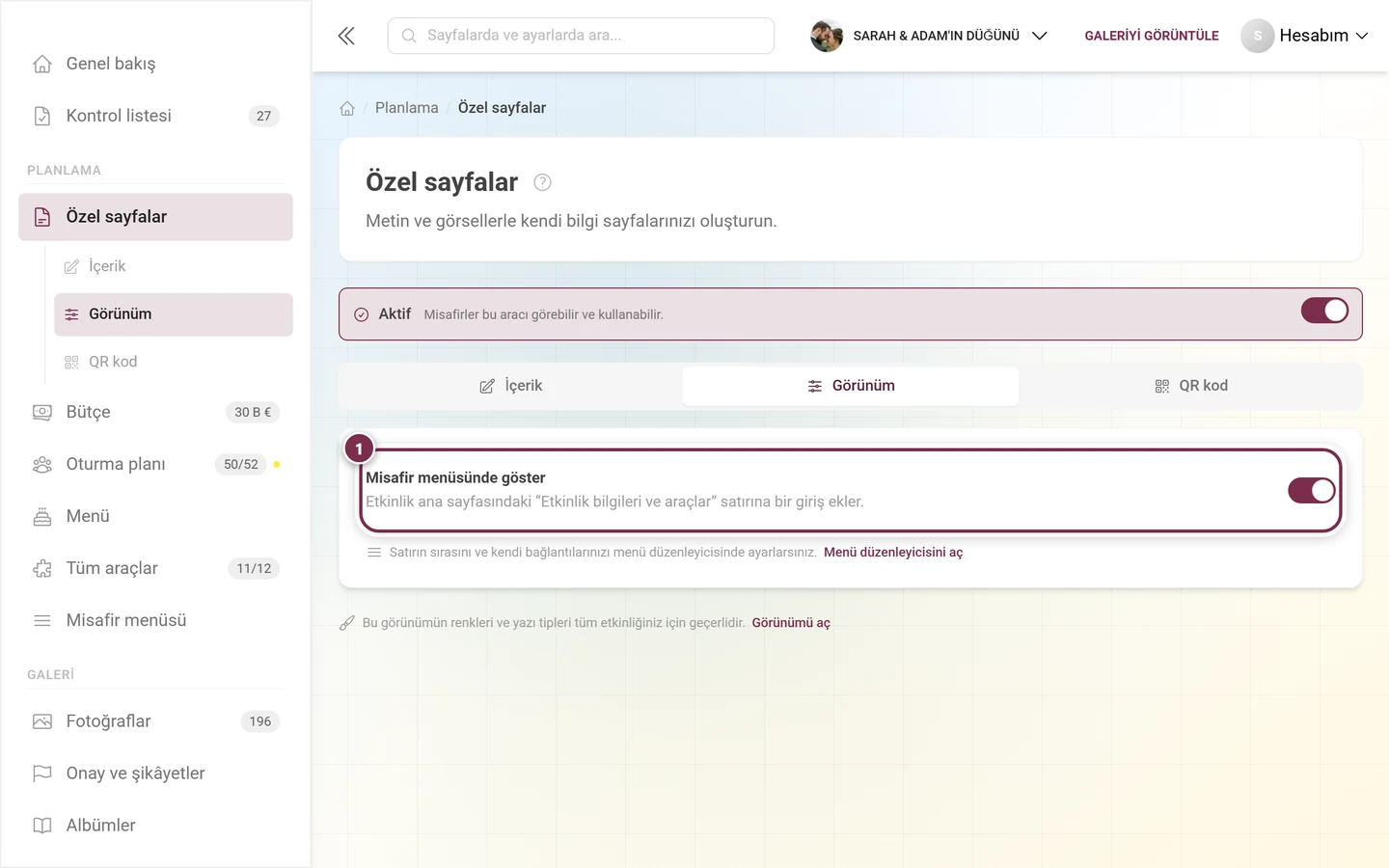Click the Sarah & Adam wedding avatar
Viewport: 1389px width, 868px height.
[x=827, y=36]
